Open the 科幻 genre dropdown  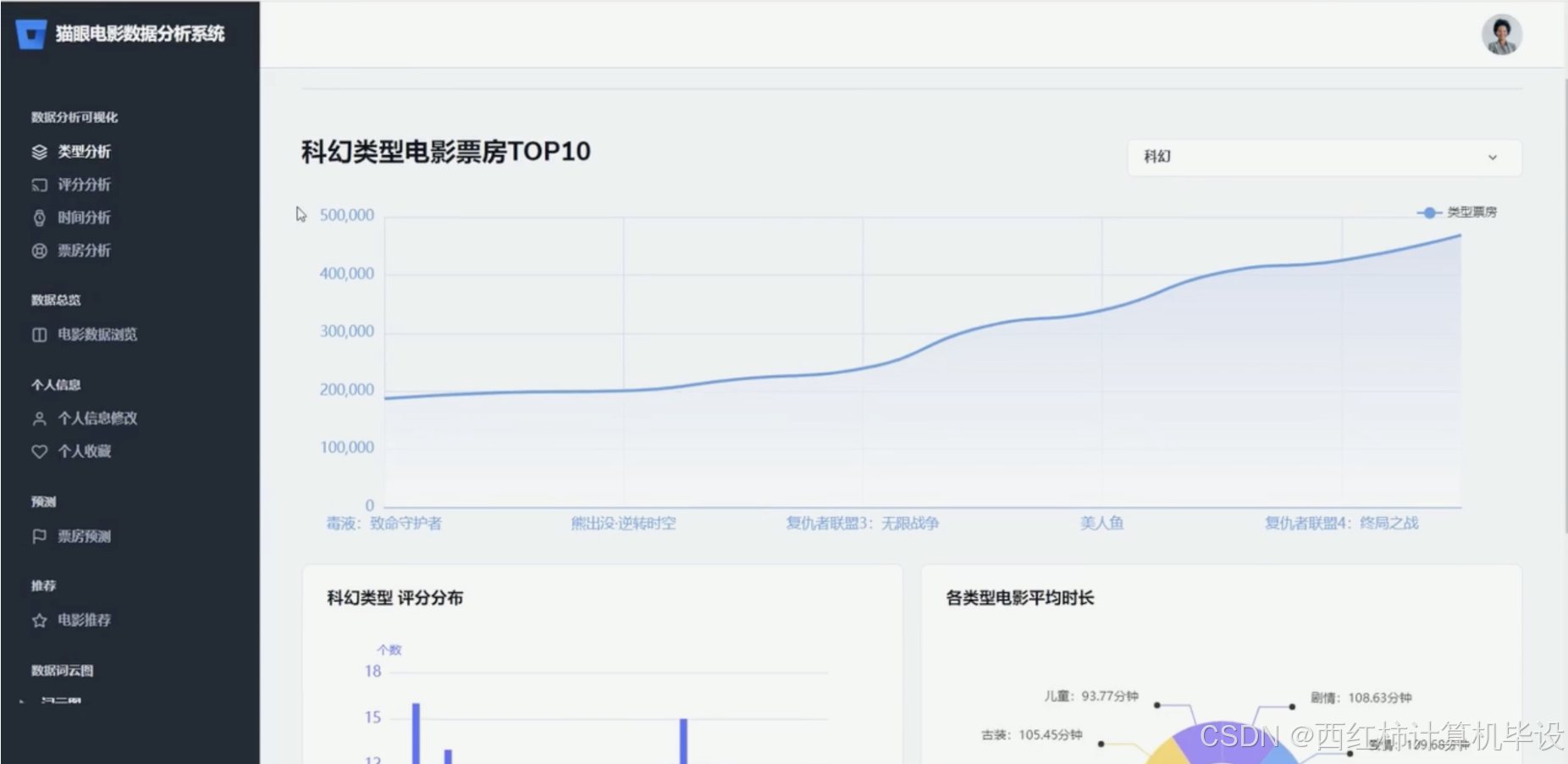click(x=1324, y=158)
